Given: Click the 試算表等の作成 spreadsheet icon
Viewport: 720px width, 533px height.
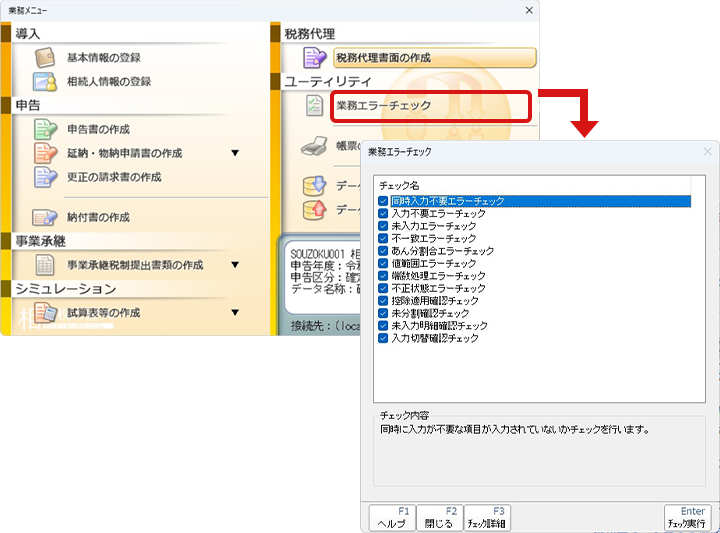Looking at the screenshot, I should 45,313.
